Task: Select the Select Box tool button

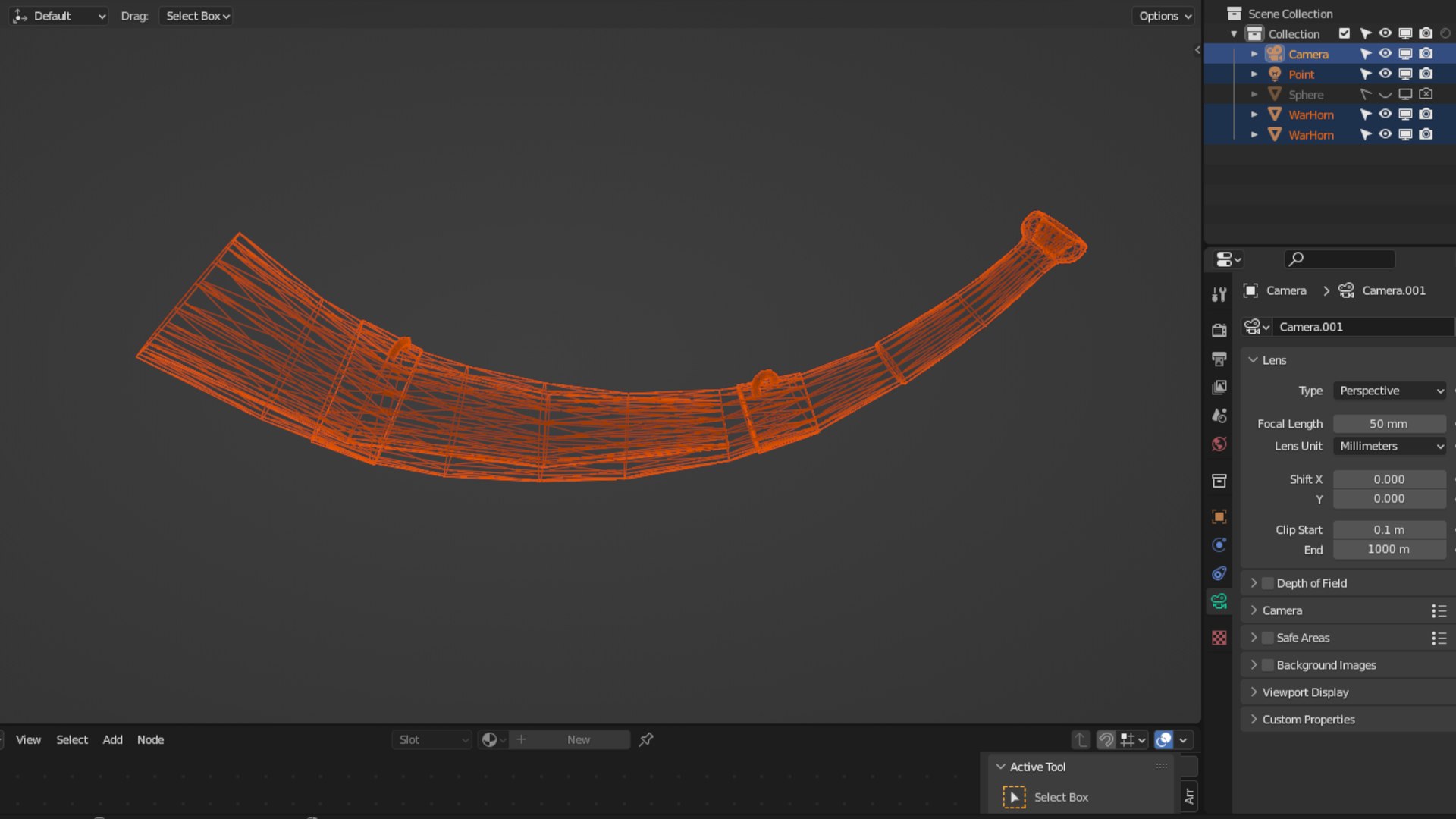Action: click(x=1014, y=797)
